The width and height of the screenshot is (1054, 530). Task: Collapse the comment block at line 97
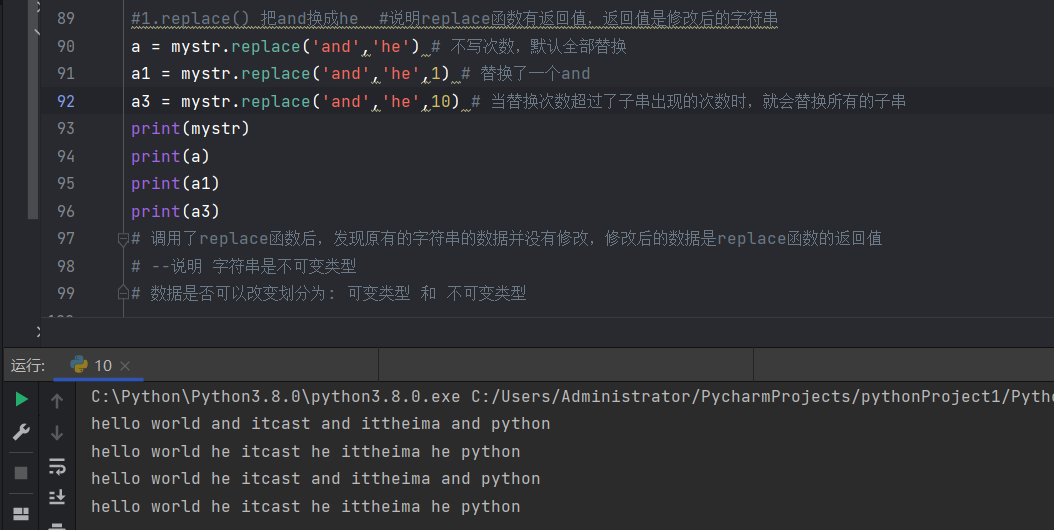123,238
